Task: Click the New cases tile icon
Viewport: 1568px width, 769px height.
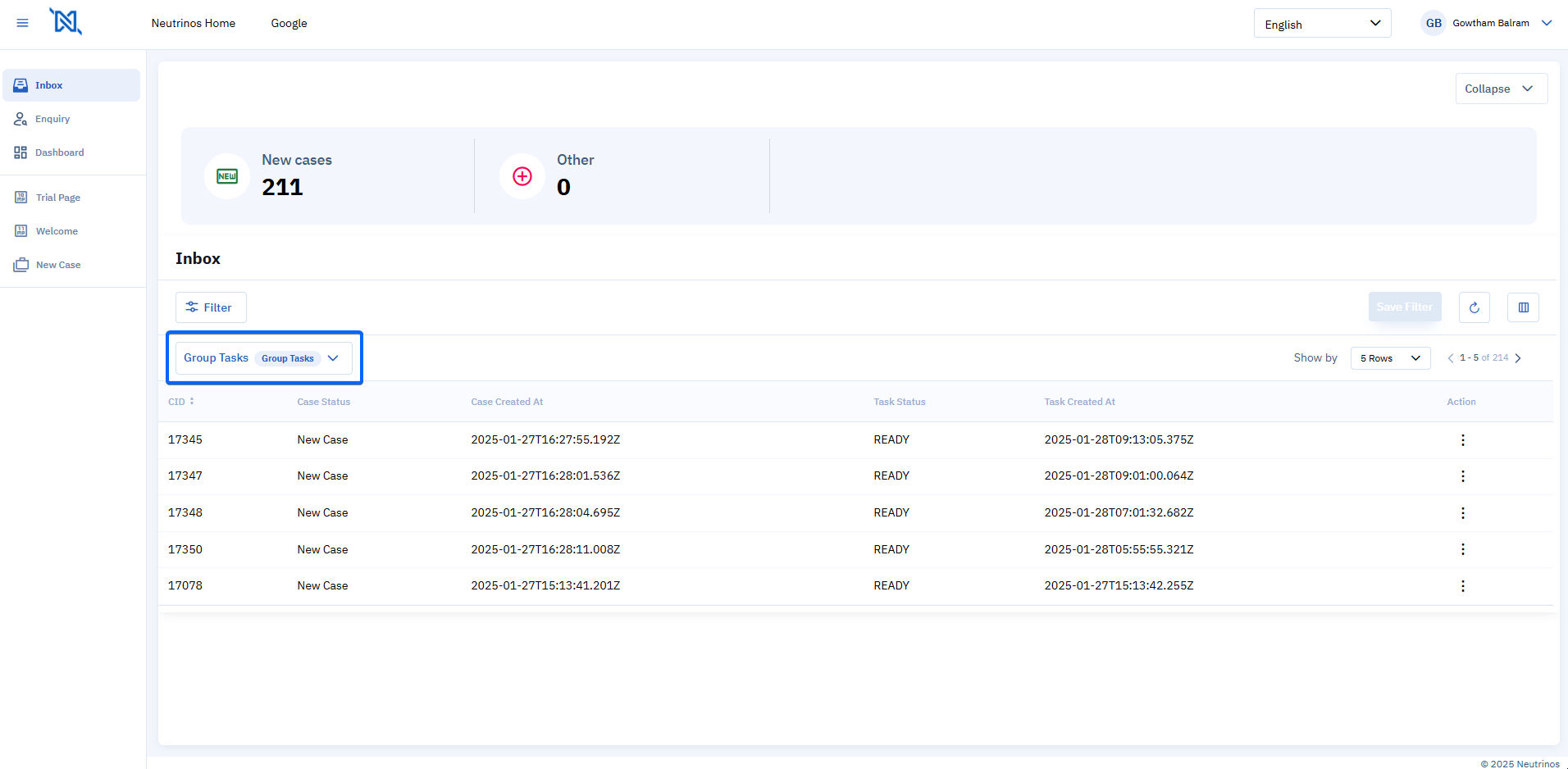Action: point(227,176)
